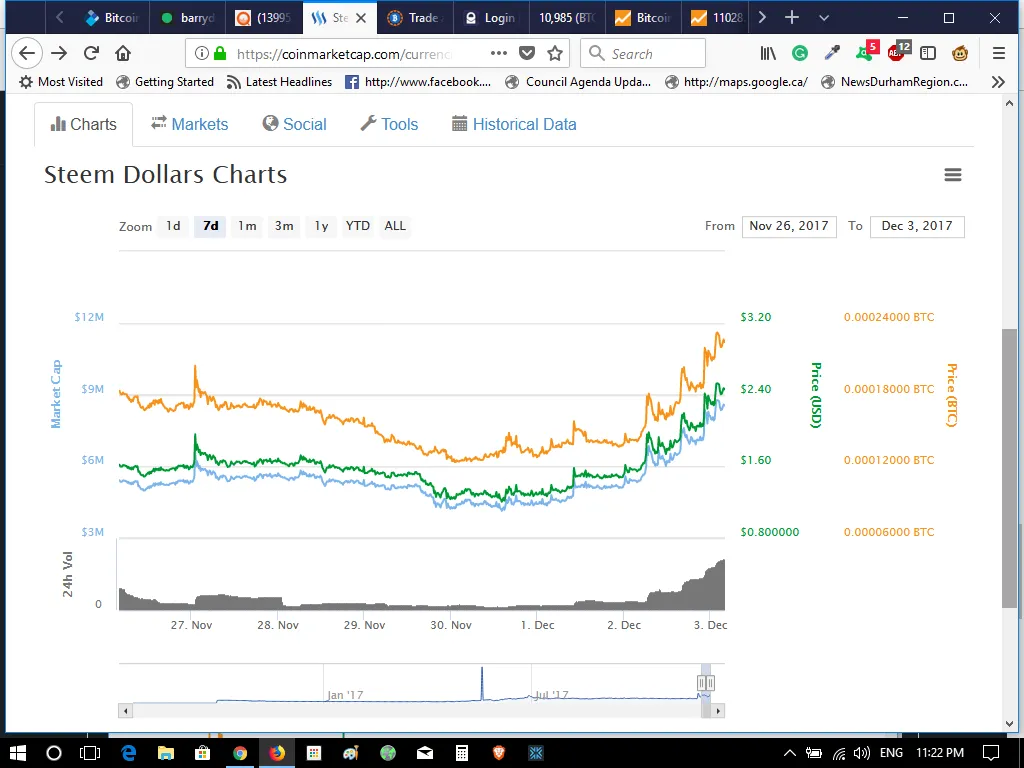
Task: Open the chart context hamburger menu
Action: click(x=953, y=174)
